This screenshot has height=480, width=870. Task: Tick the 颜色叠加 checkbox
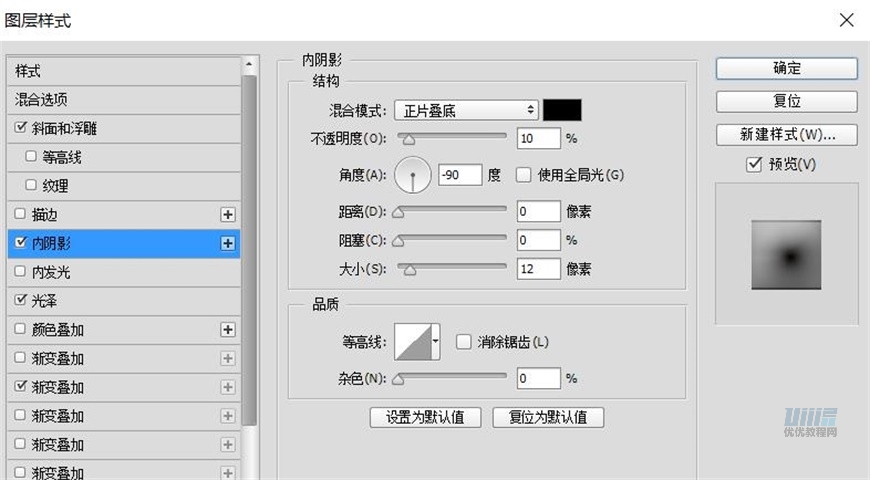click(x=21, y=329)
